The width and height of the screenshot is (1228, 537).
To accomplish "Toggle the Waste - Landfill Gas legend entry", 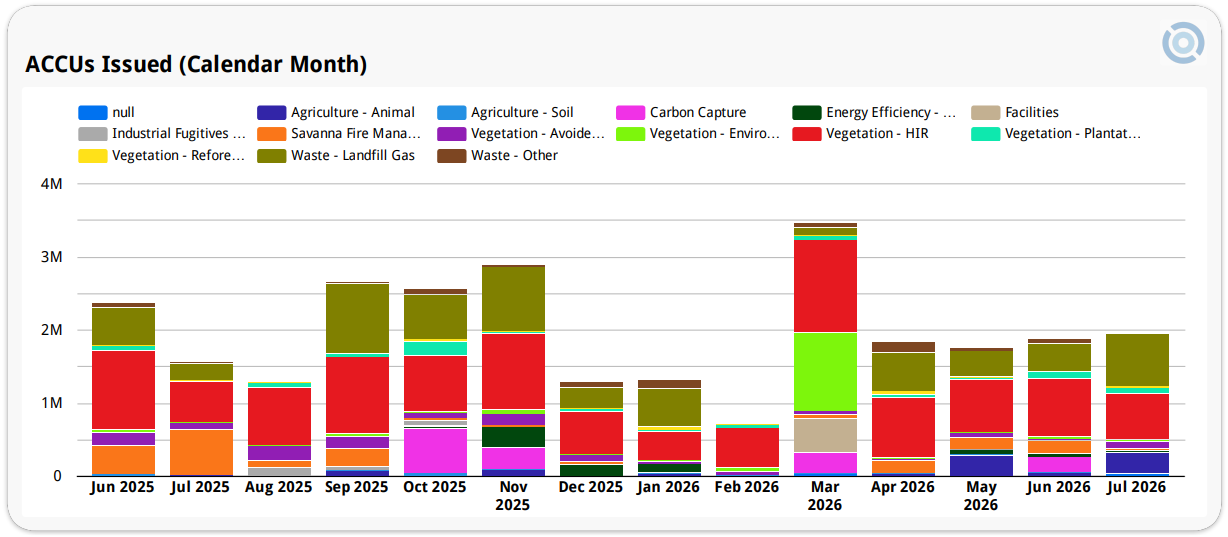I will click(x=336, y=155).
